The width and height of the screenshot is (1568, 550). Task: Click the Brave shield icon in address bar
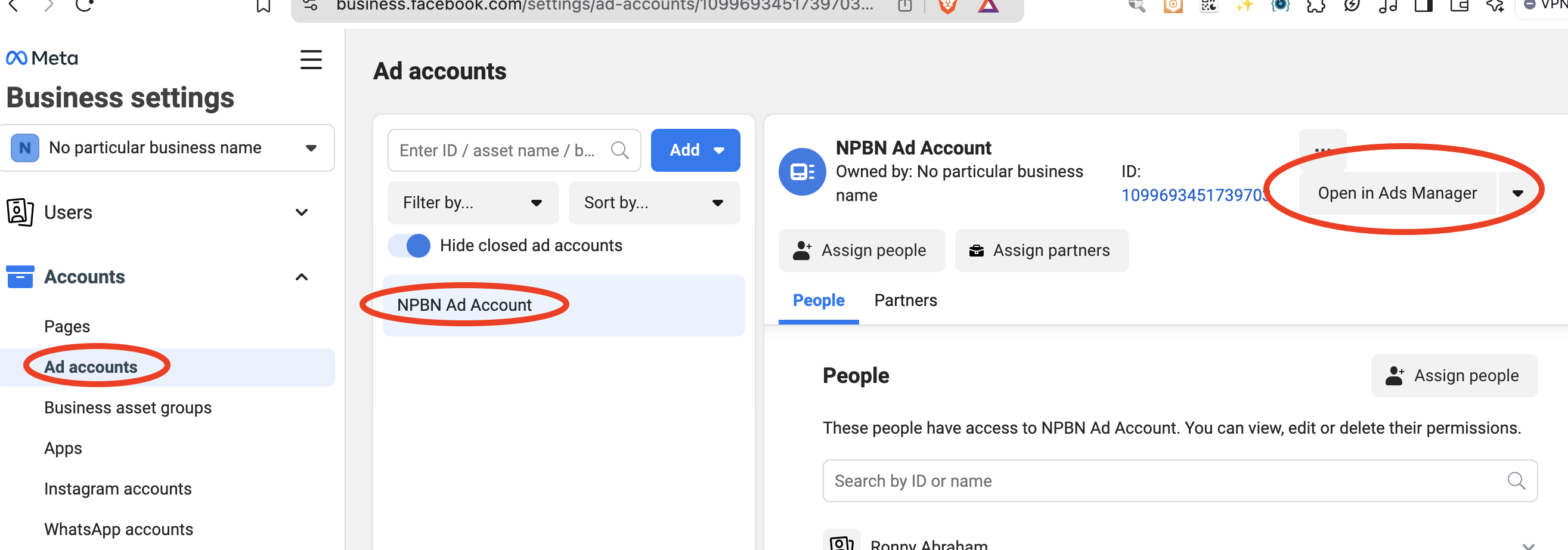point(947,6)
